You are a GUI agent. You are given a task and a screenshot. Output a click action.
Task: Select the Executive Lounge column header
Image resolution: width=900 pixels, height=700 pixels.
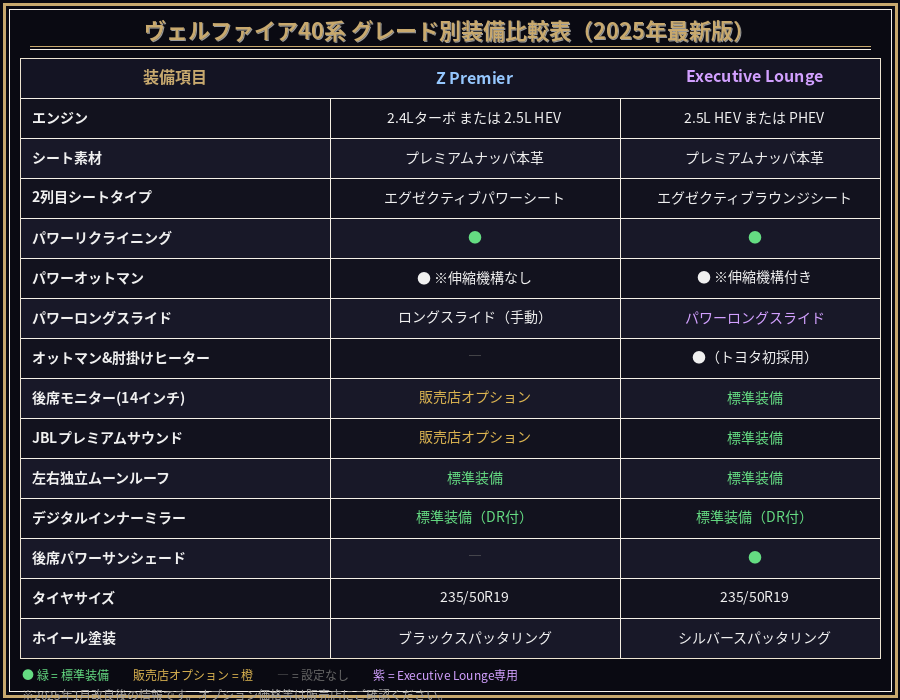point(755,77)
